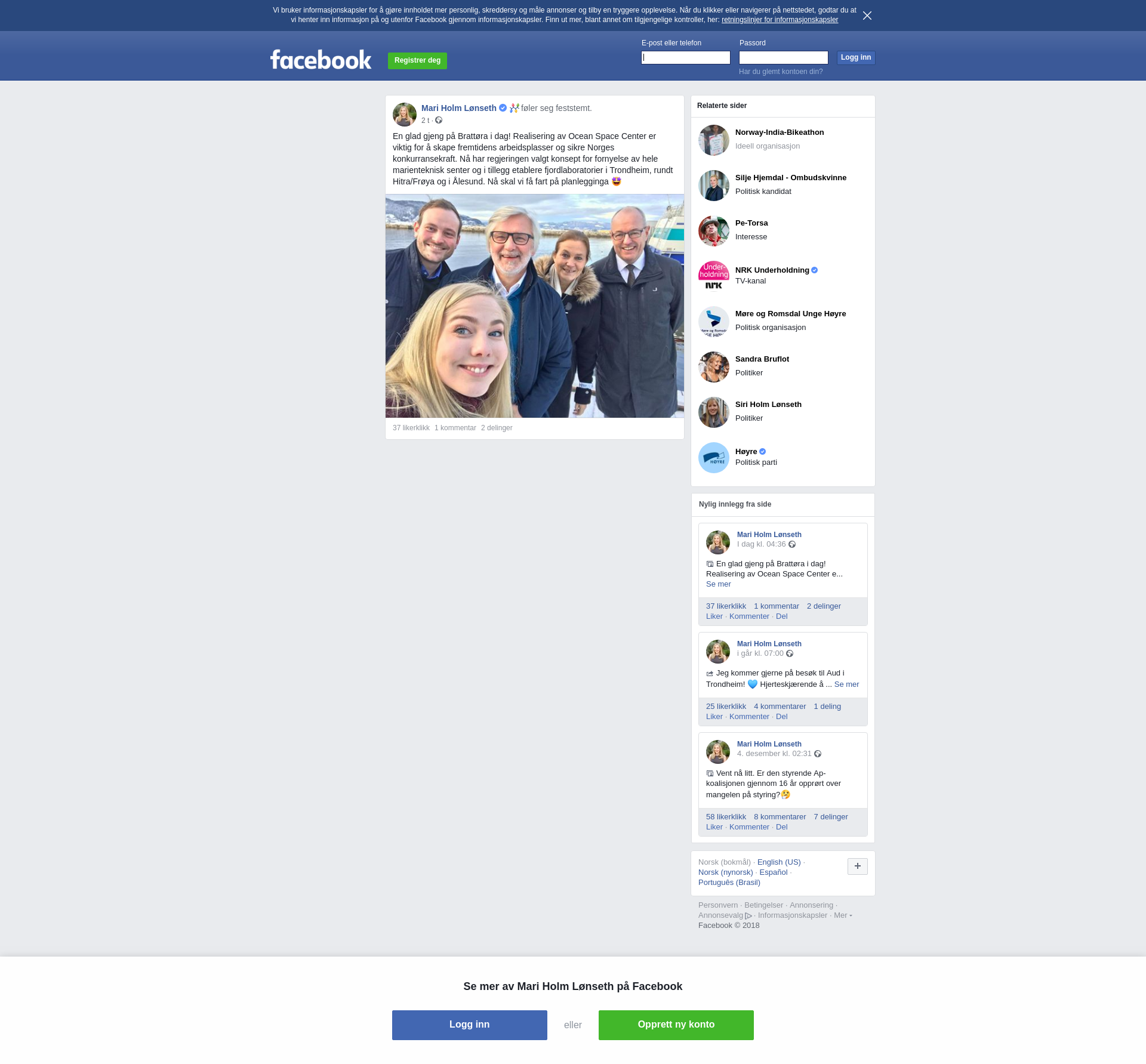Open Sandra Bruflot avatar
The image size is (1146, 1064).
[x=714, y=367]
